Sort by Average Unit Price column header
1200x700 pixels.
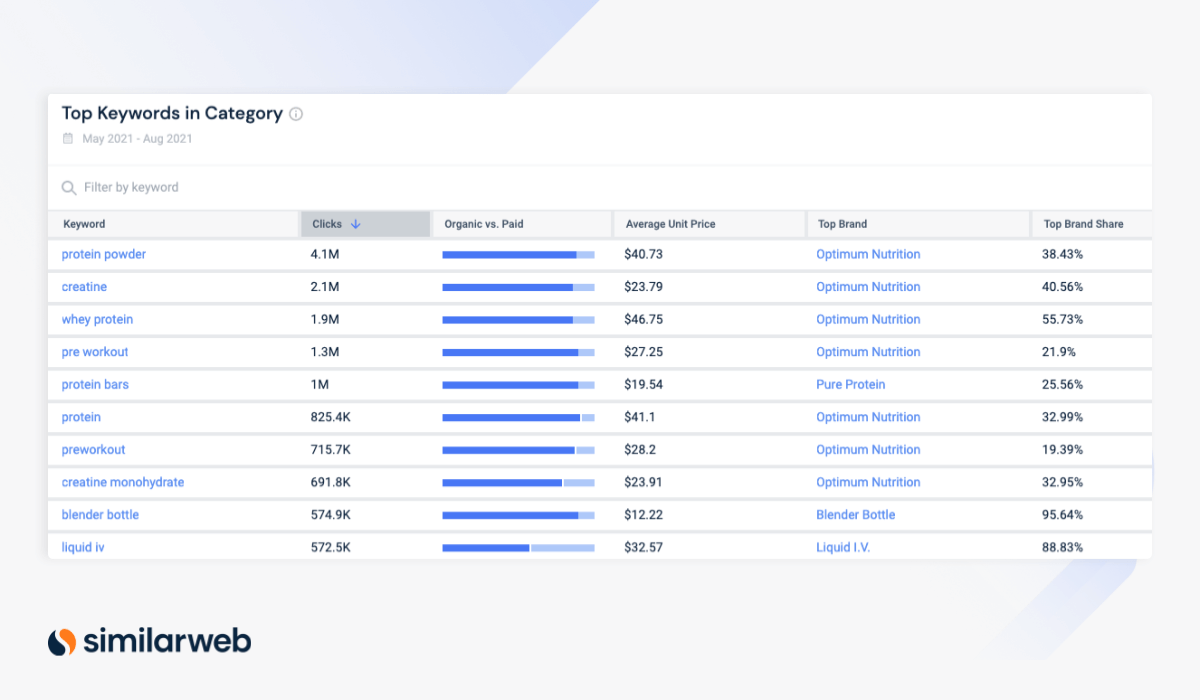coord(670,224)
